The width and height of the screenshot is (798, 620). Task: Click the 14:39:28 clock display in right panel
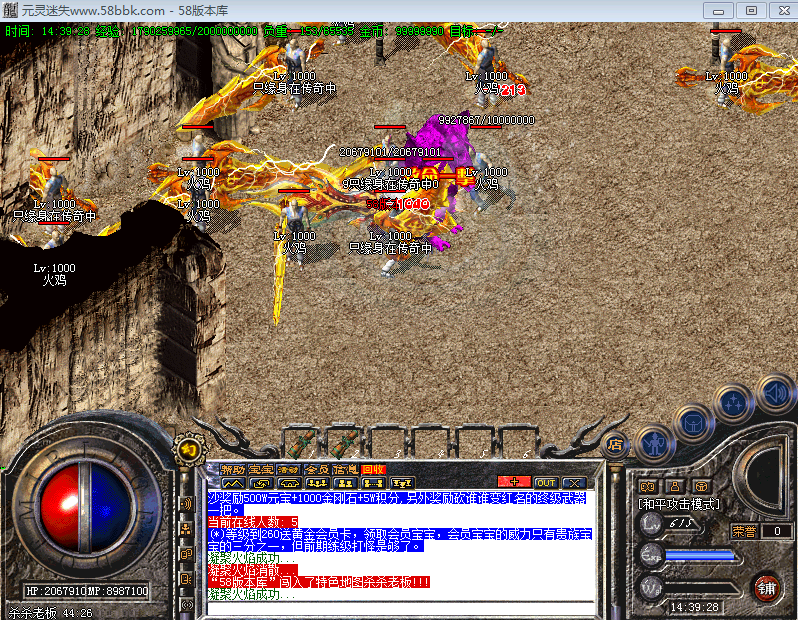coord(694,607)
